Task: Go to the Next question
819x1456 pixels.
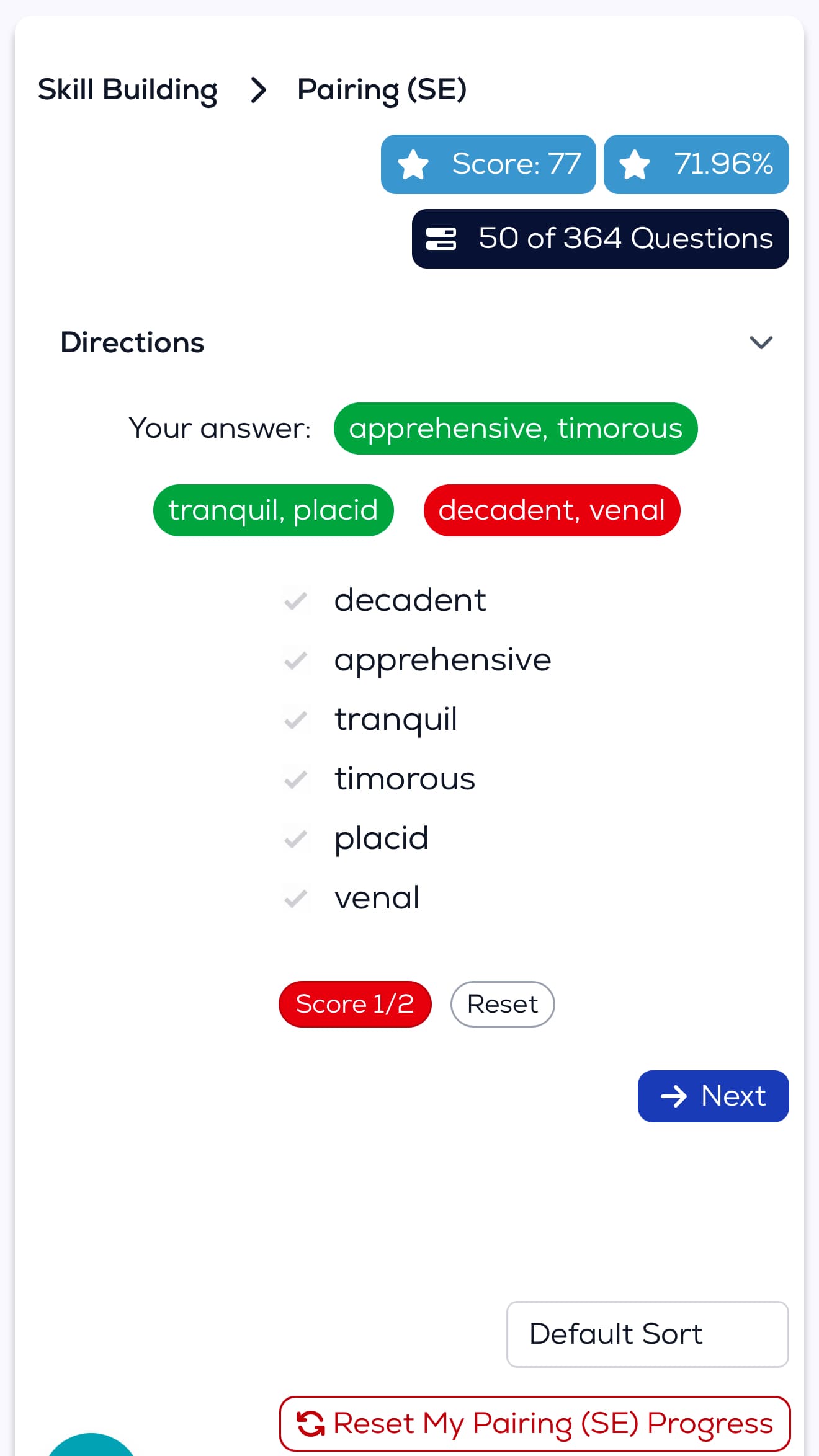Action: click(713, 1096)
